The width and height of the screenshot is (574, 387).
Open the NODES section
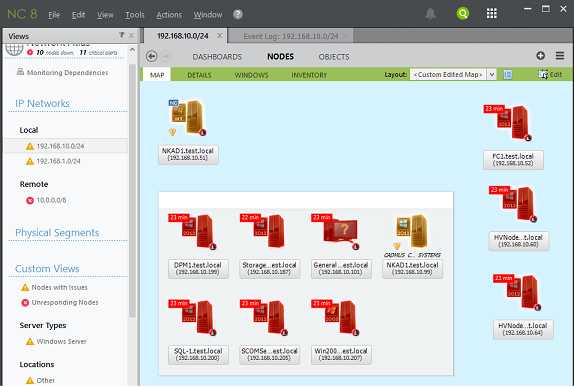pyautogui.click(x=280, y=56)
